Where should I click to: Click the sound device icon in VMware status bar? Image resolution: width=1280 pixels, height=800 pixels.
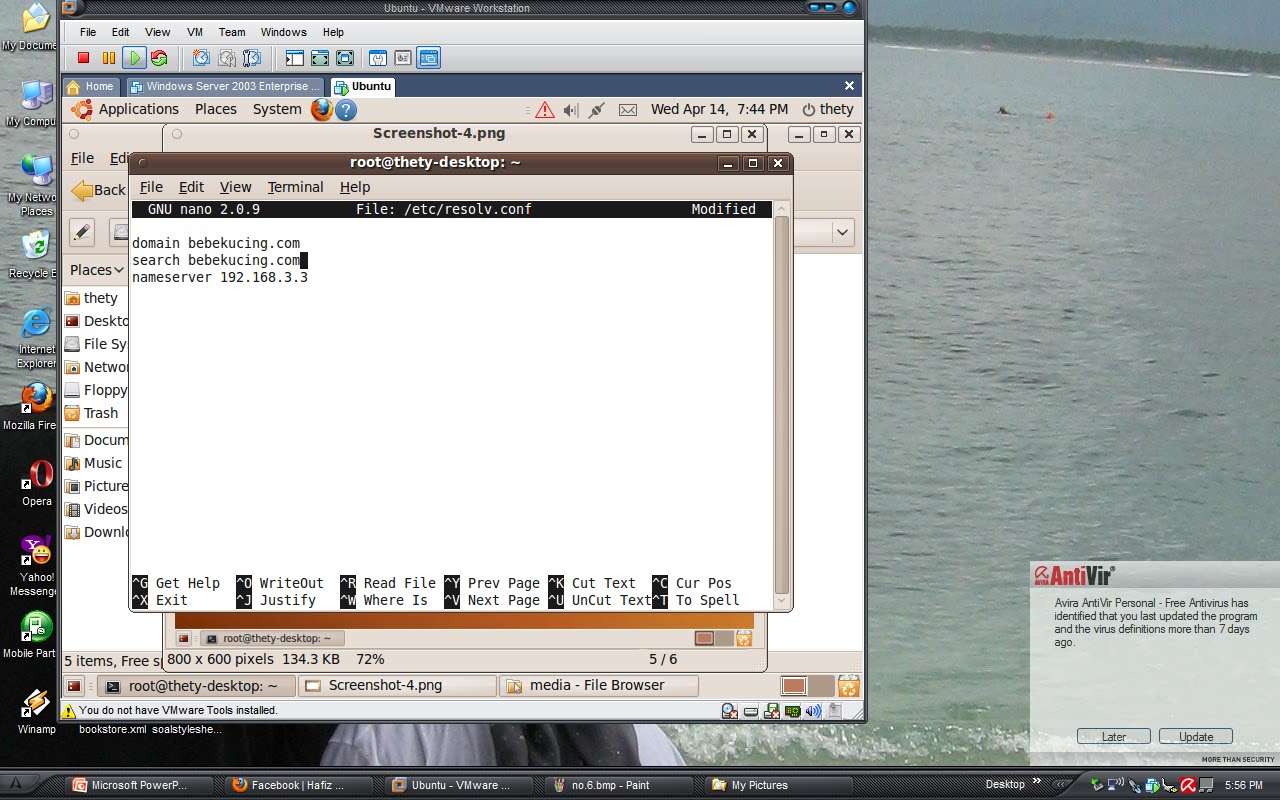[813, 711]
